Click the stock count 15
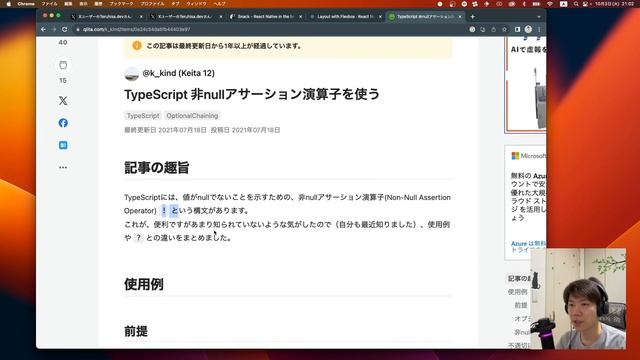Screen dimensions: 640x360 click(63, 80)
